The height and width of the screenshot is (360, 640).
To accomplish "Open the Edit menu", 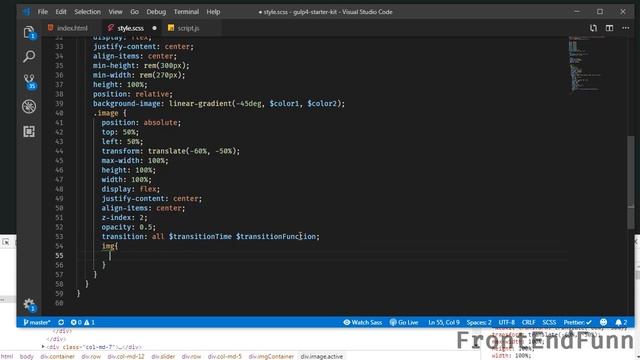I will pyautogui.click(x=61, y=12).
